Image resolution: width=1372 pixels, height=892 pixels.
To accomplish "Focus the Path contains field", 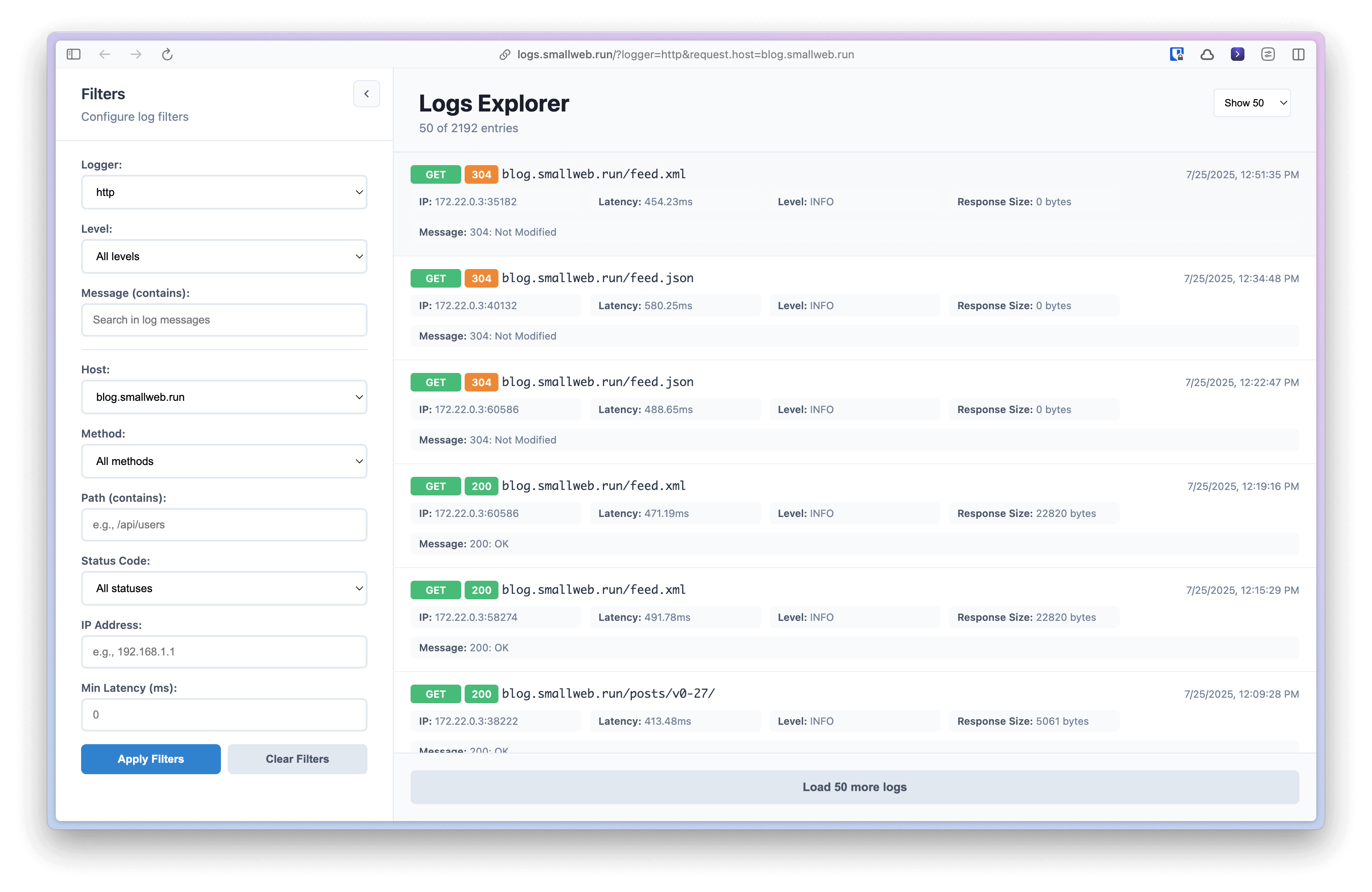I will click(x=224, y=525).
